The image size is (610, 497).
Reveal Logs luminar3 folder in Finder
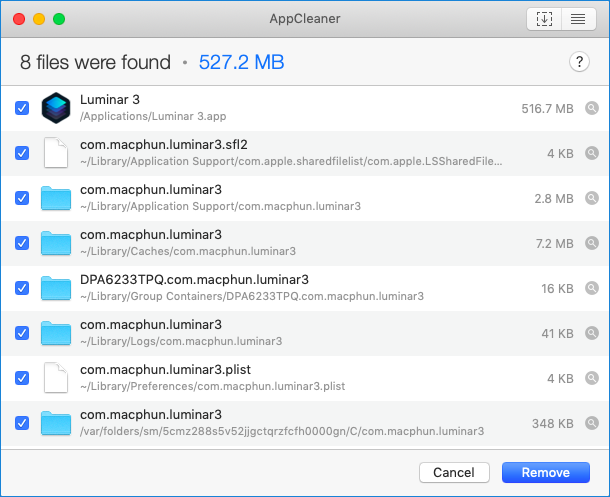[x=592, y=333]
